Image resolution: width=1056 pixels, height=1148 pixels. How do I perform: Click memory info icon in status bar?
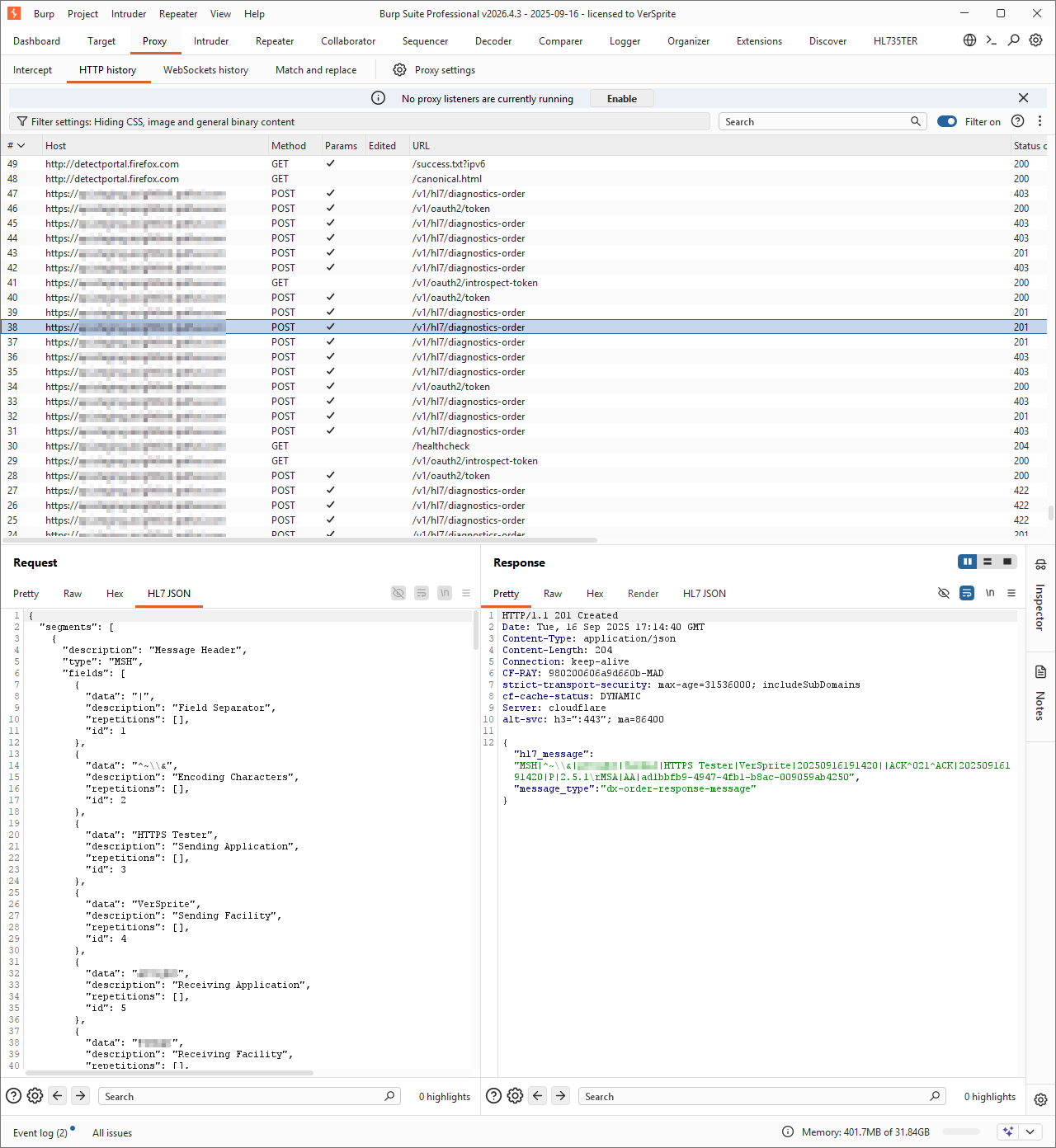pos(788,1132)
